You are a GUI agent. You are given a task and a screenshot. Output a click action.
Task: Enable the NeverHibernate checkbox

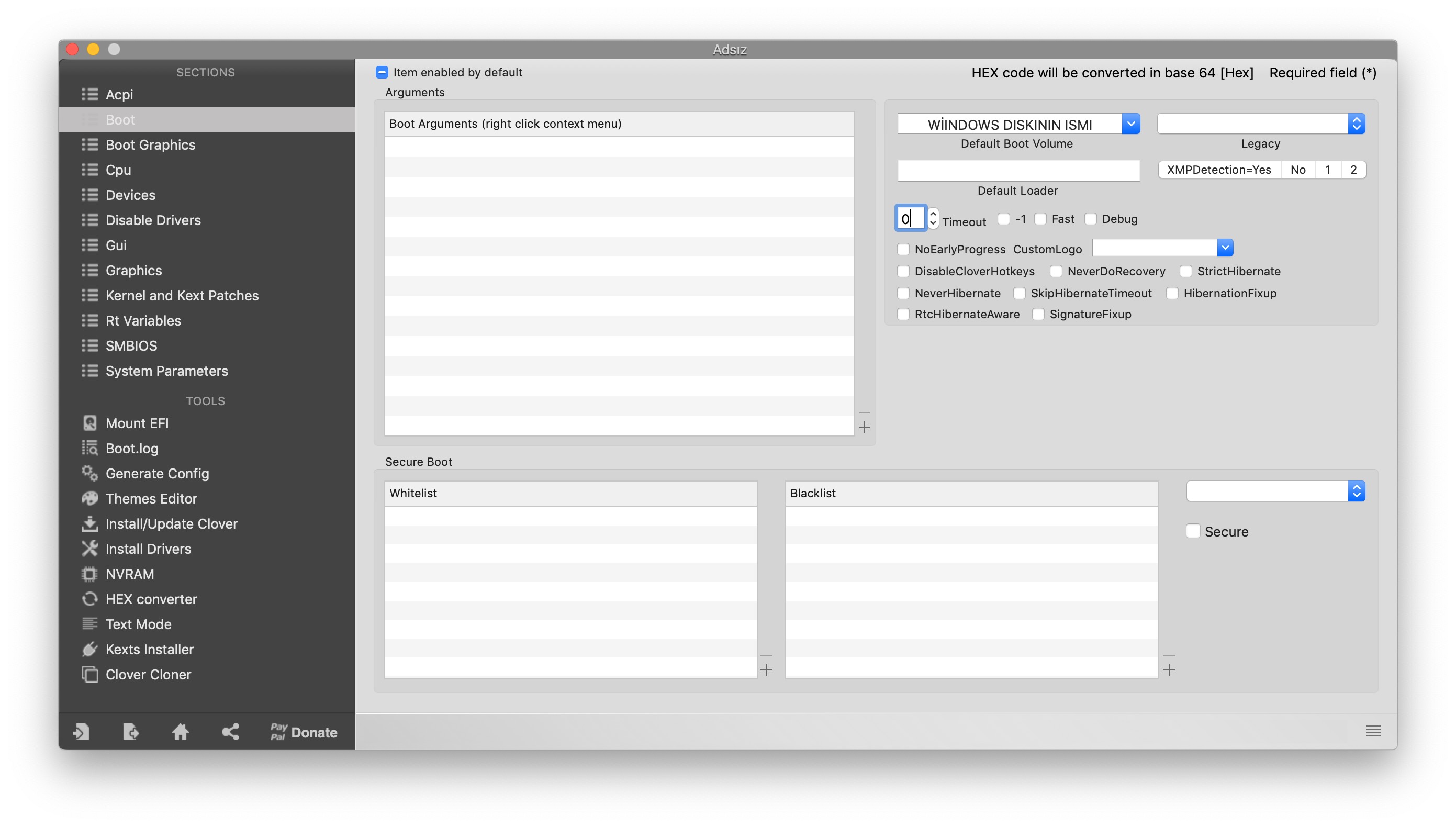(x=903, y=293)
